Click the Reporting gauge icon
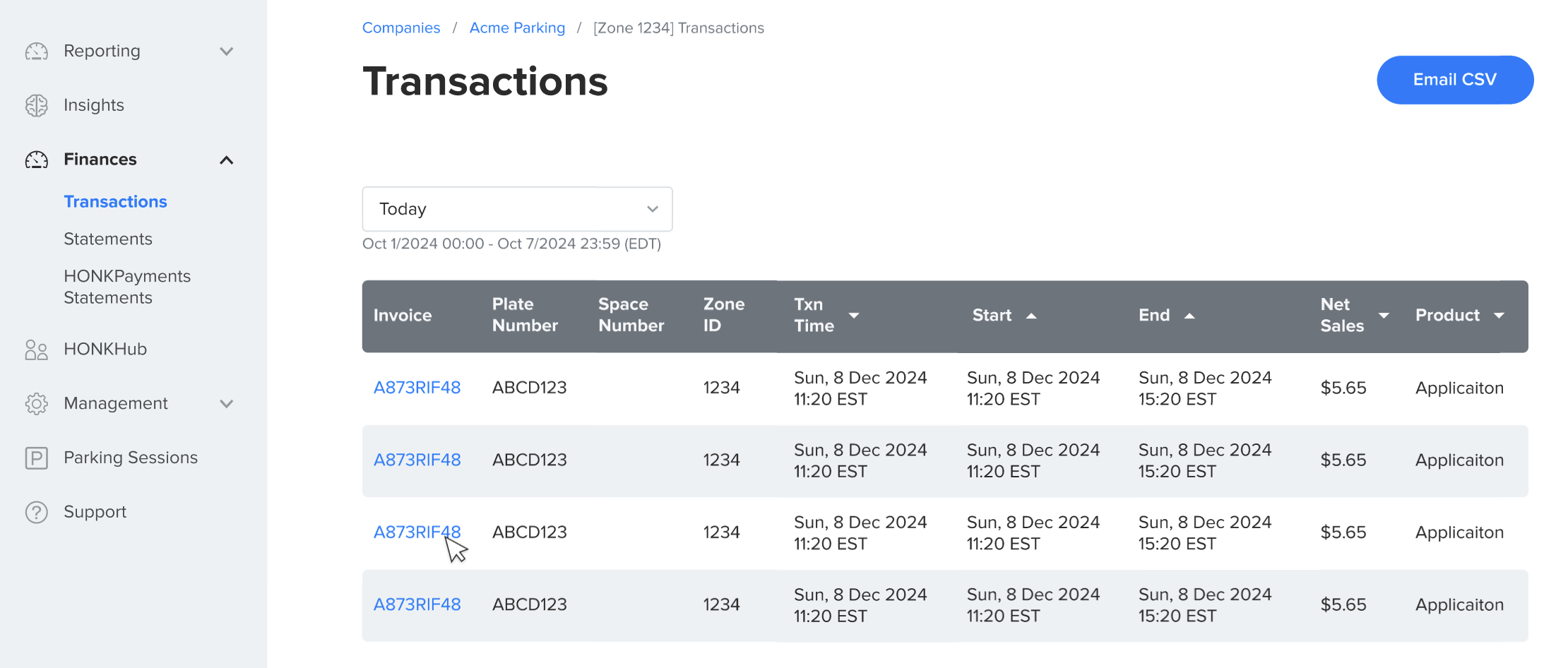 (37, 52)
